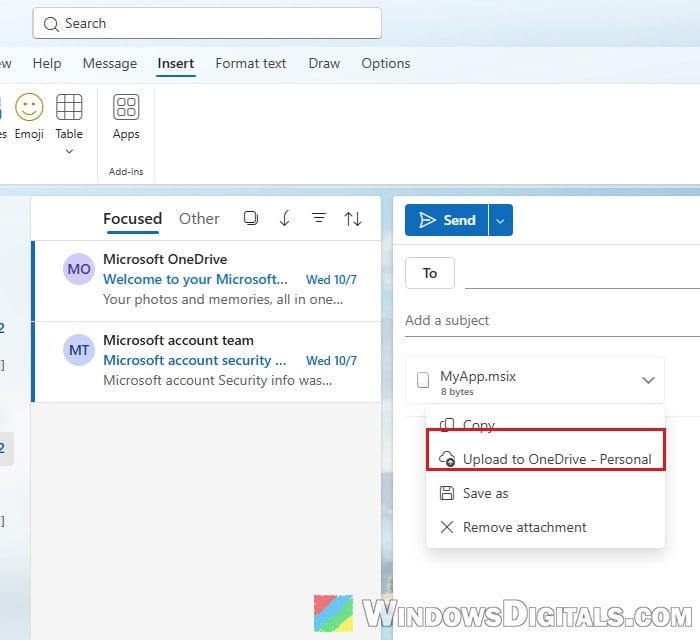The image size is (700, 640).
Task: Click the select messages icon
Action: pyautogui.click(x=251, y=218)
